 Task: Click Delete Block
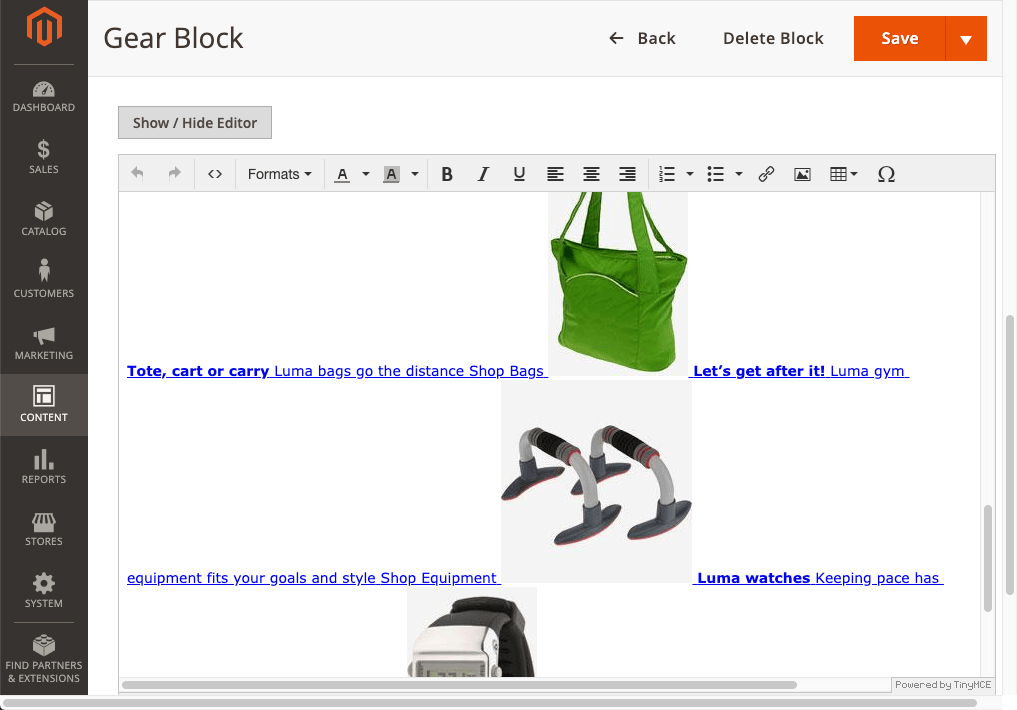tap(773, 39)
